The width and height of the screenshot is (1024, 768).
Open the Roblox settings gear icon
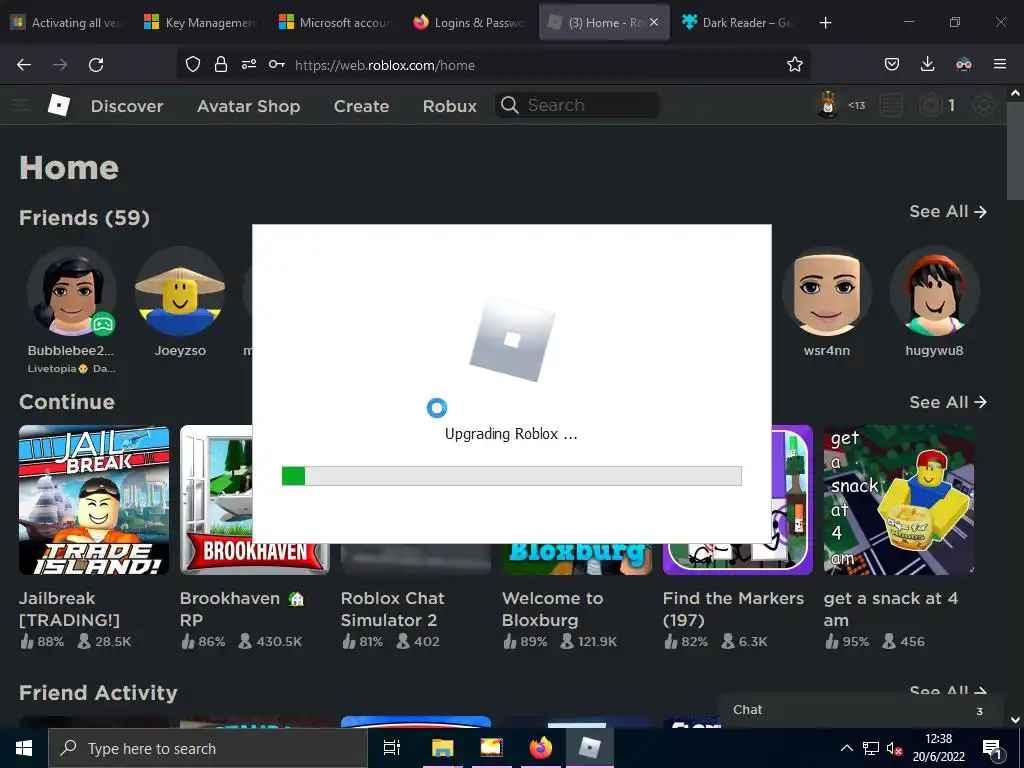pyautogui.click(x=984, y=105)
